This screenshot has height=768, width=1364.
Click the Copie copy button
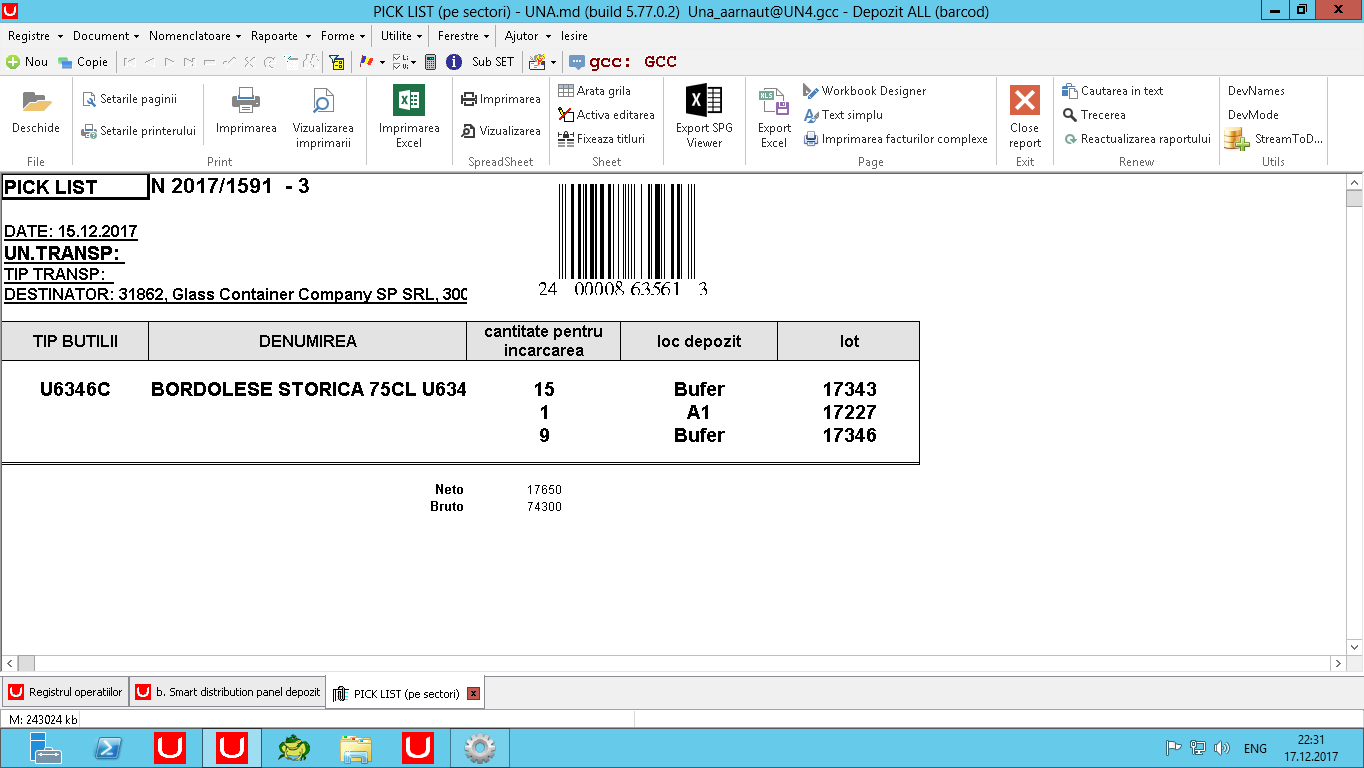coord(83,62)
